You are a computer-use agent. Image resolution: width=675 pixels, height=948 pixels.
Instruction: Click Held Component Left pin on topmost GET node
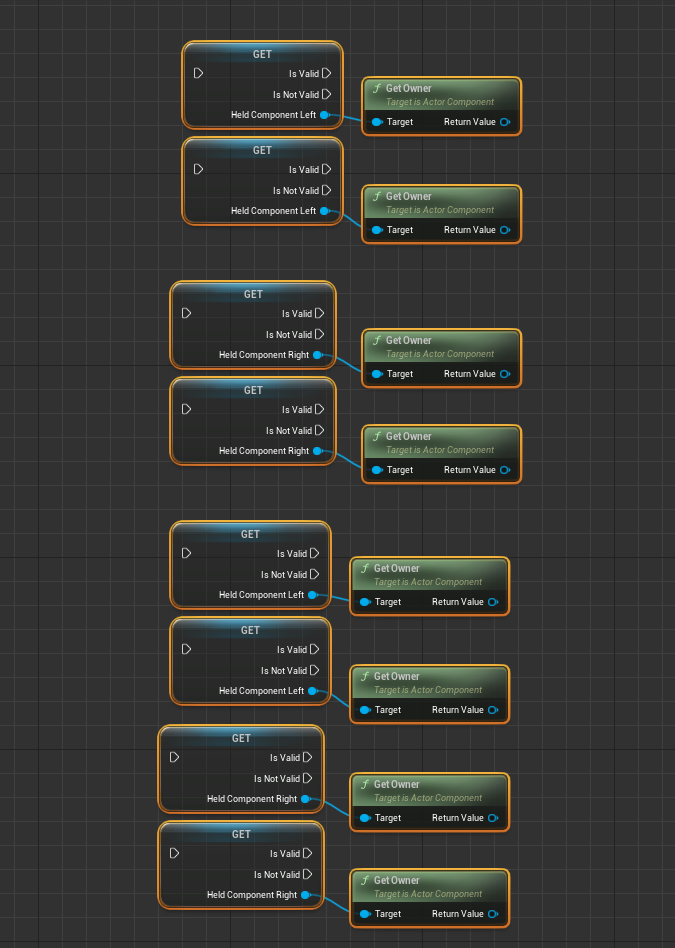coord(325,115)
